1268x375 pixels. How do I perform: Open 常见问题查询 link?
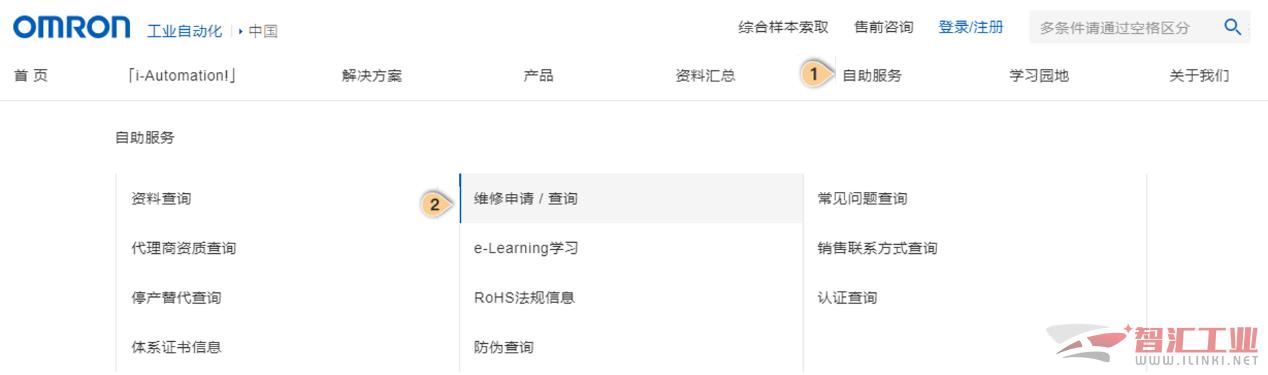coord(862,199)
